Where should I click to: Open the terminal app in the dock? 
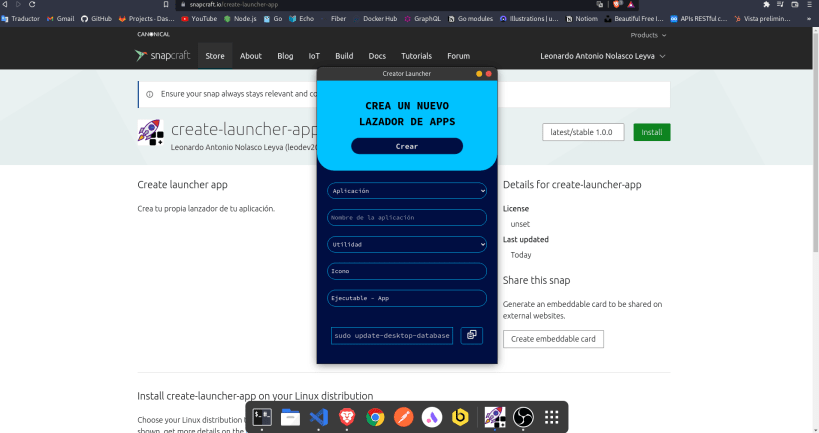[262, 417]
